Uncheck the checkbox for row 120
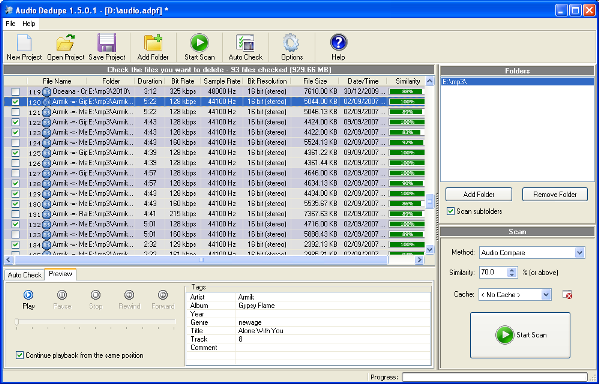Viewport: 599px width, 384px height. (15, 102)
